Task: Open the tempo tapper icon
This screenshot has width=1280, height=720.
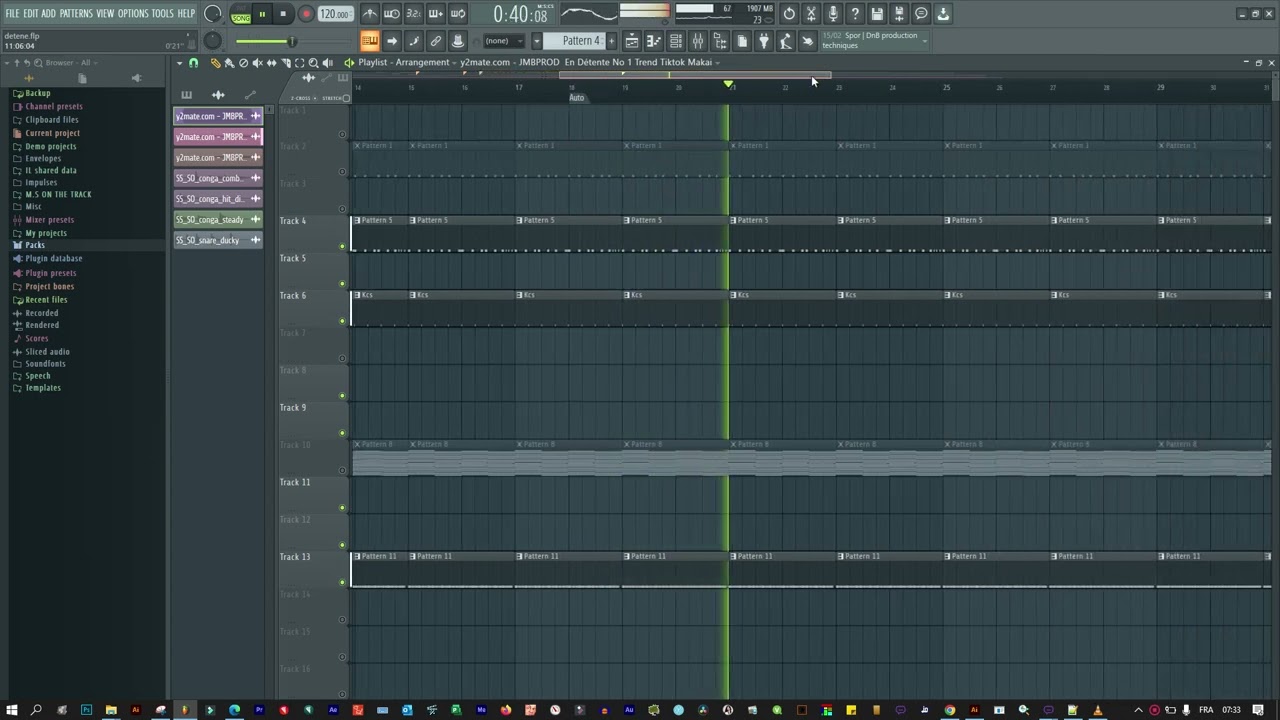Action: [x=786, y=41]
